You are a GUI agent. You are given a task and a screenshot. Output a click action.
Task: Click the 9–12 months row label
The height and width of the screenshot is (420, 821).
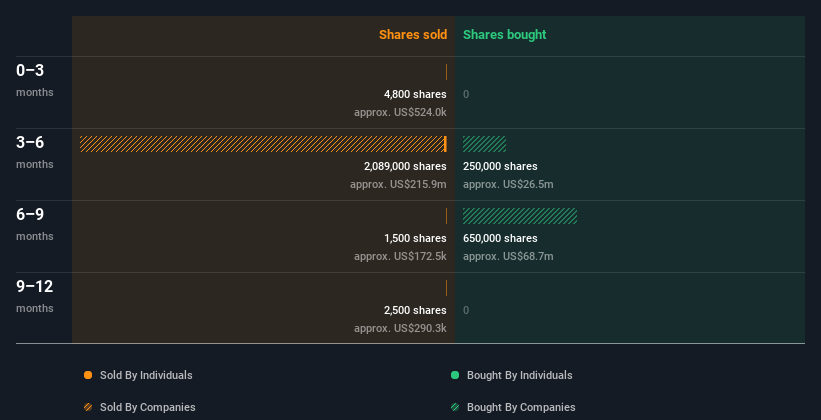tap(35, 296)
